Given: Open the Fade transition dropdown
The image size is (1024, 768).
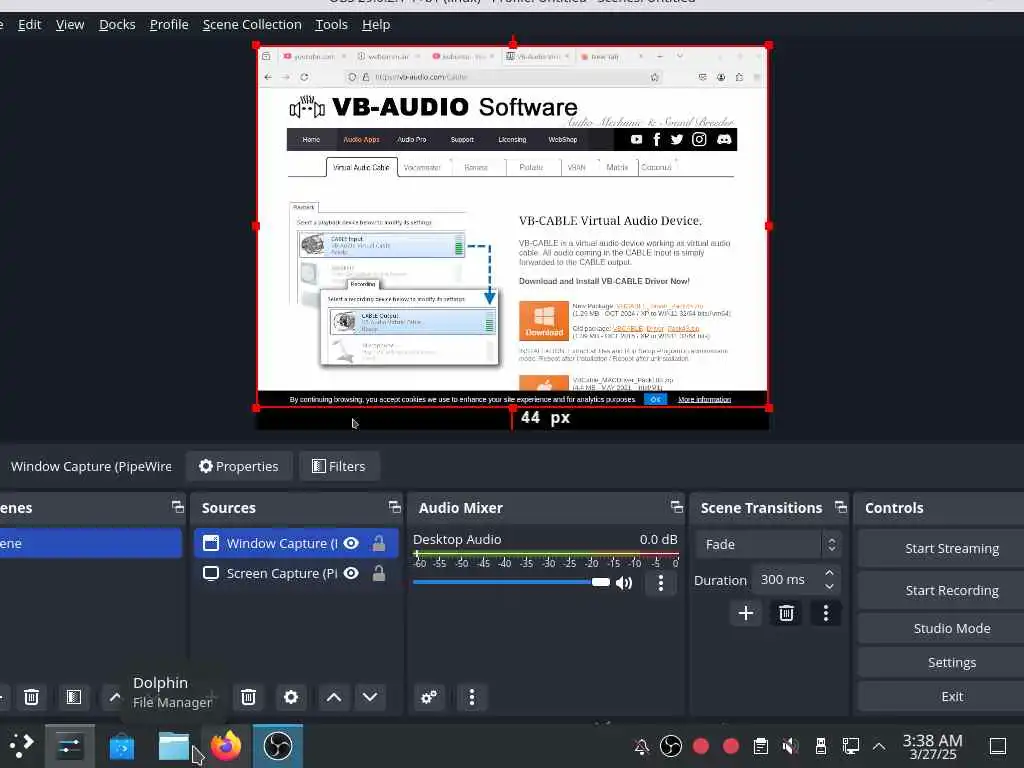Looking at the screenshot, I should click(x=767, y=544).
